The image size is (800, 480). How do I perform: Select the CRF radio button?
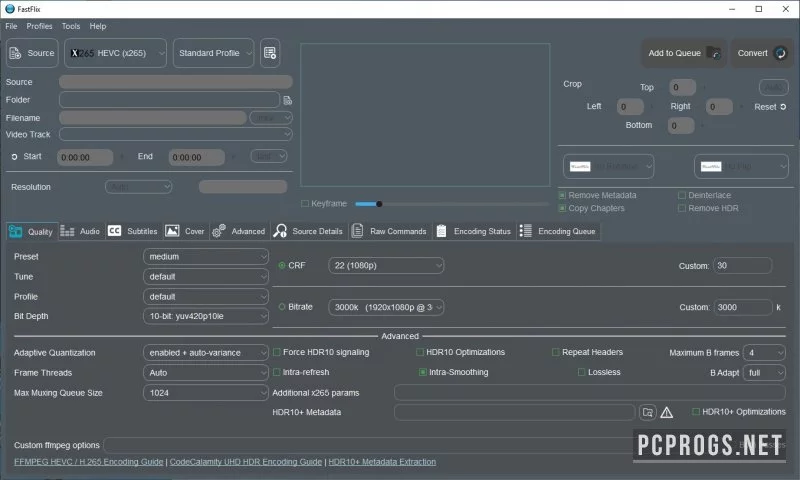(x=282, y=265)
